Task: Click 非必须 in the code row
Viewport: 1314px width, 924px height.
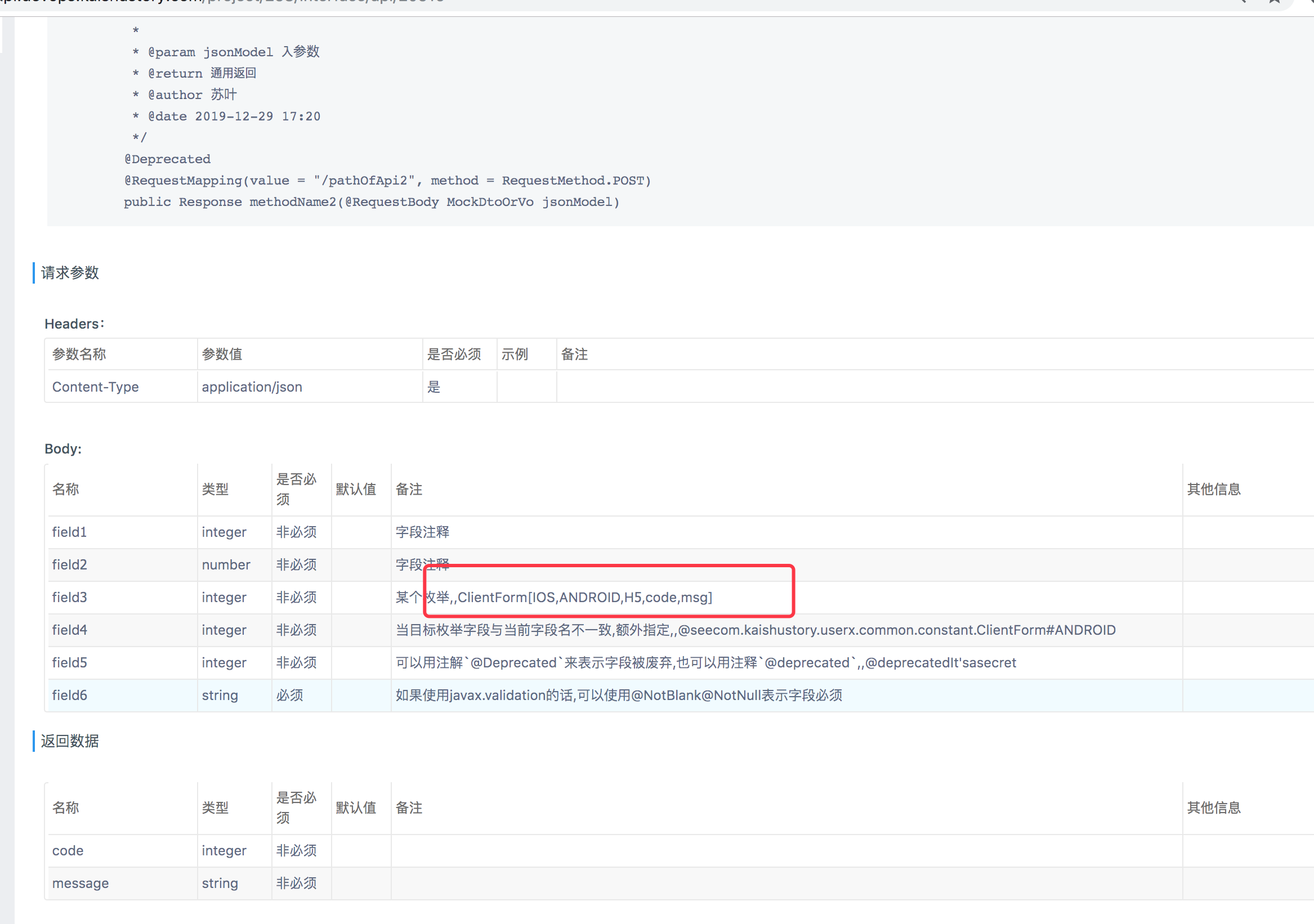Action: 297,851
